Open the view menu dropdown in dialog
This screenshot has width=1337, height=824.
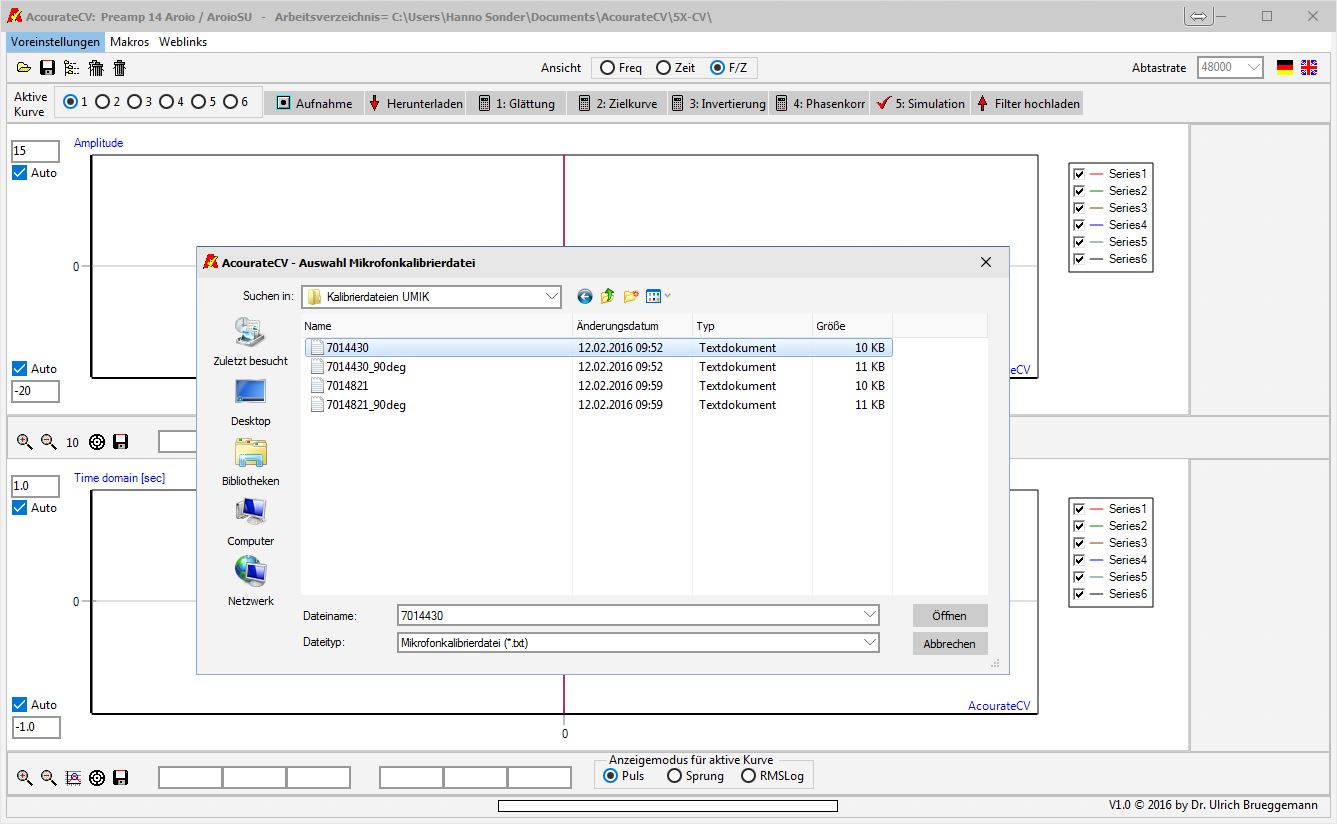point(659,296)
